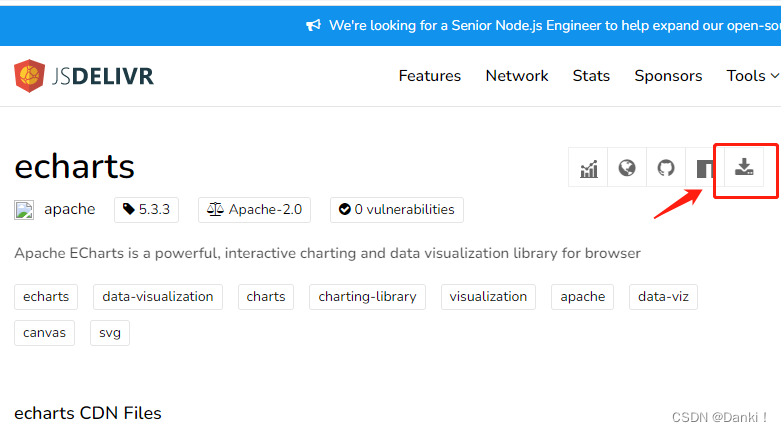Go to the Network page
The height and width of the screenshot is (432, 781).
(517, 76)
